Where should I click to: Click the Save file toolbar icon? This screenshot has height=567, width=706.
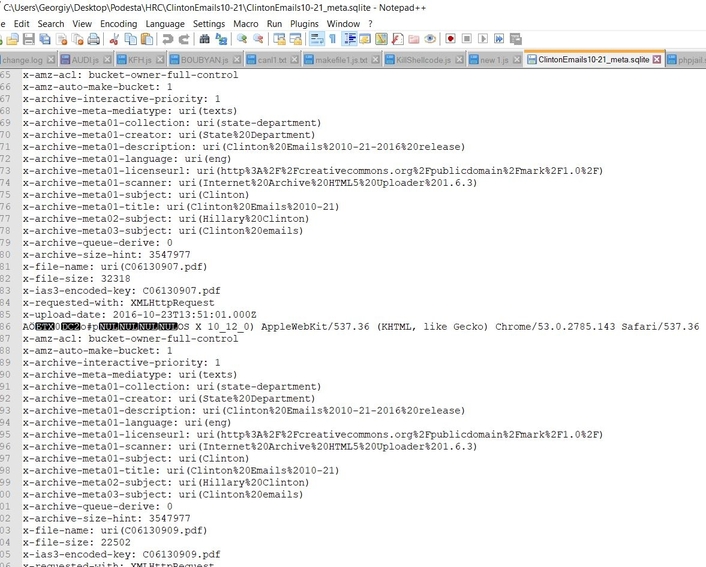click(x=29, y=40)
